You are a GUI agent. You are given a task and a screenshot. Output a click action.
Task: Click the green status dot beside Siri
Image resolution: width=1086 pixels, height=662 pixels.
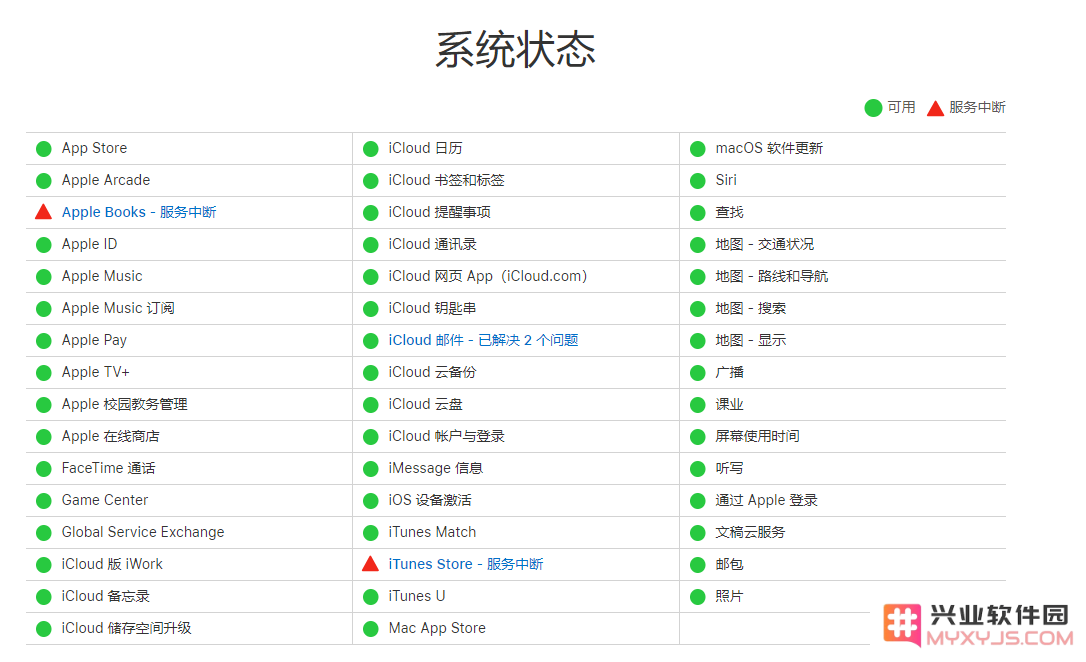[697, 181]
